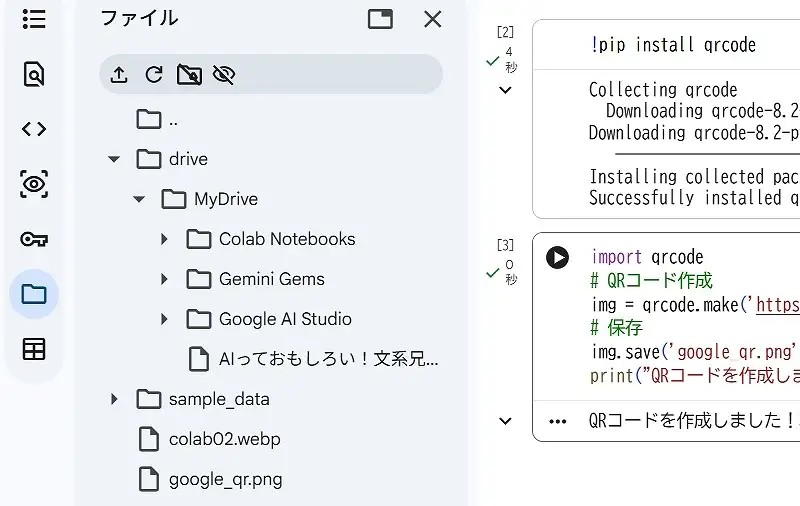Open the variable inspector eye-scan icon
This screenshot has height=506, width=800.
[34, 184]
